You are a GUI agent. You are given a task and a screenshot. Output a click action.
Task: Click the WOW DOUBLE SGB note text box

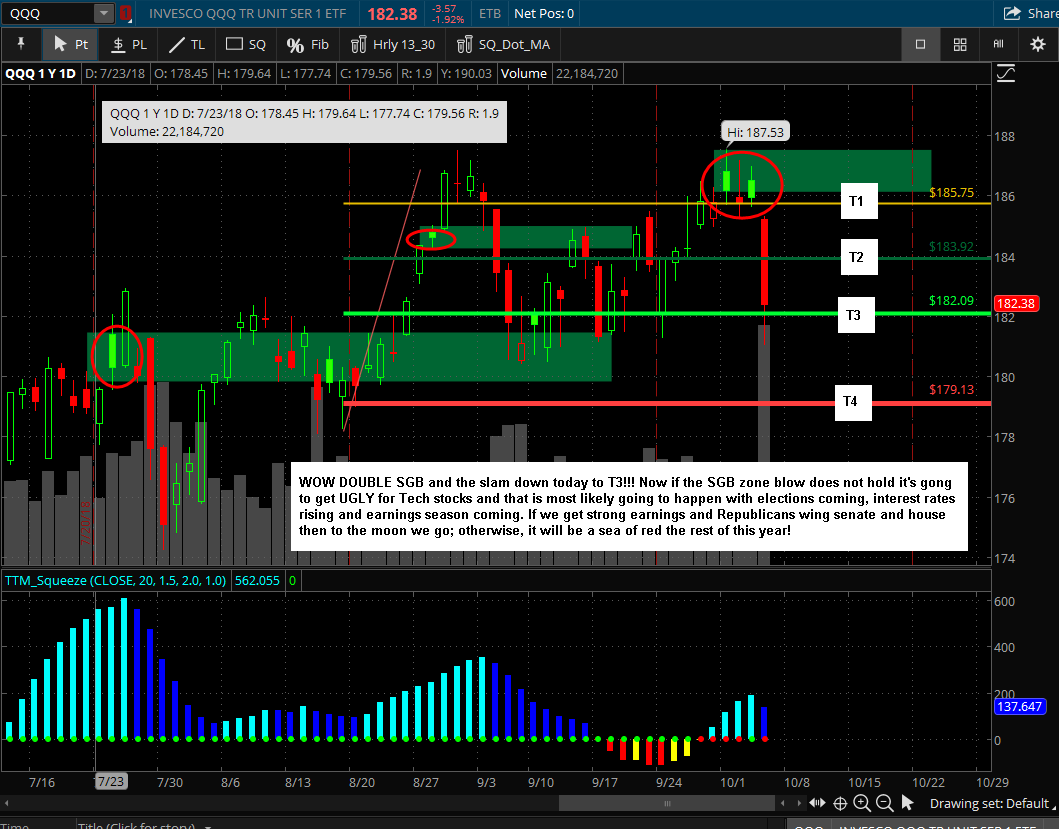(x=629, y=506)
